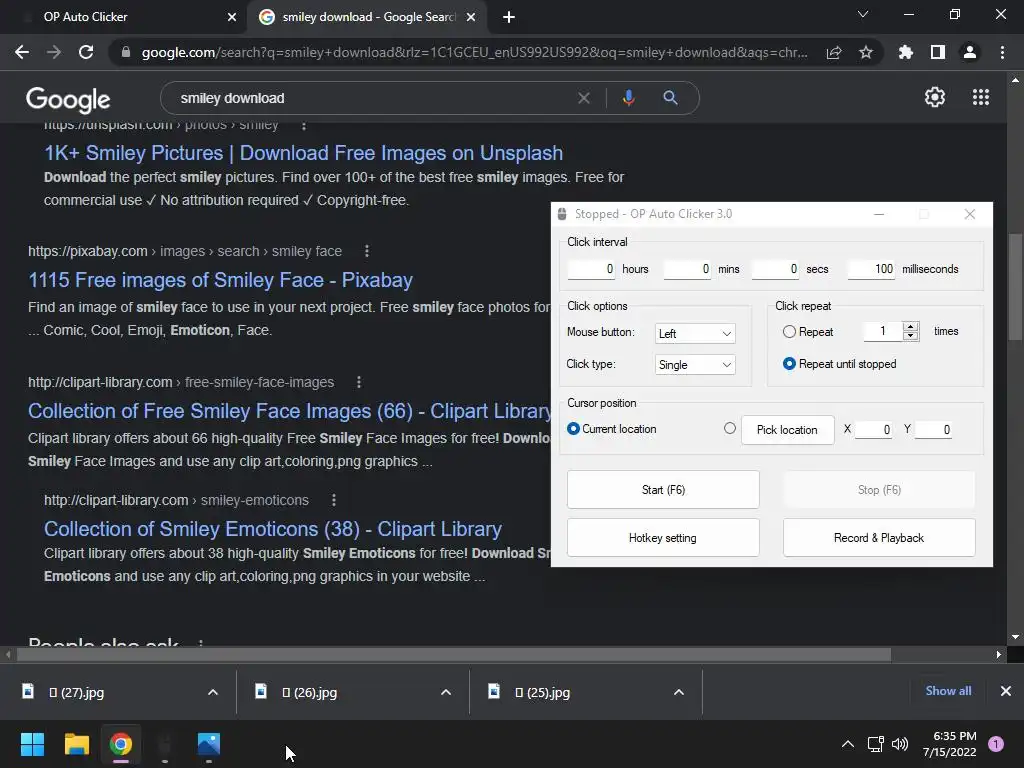Open the (27).jpg downloaded file
The height and width of the screenshot is (768, 1024).
(76, 692)
